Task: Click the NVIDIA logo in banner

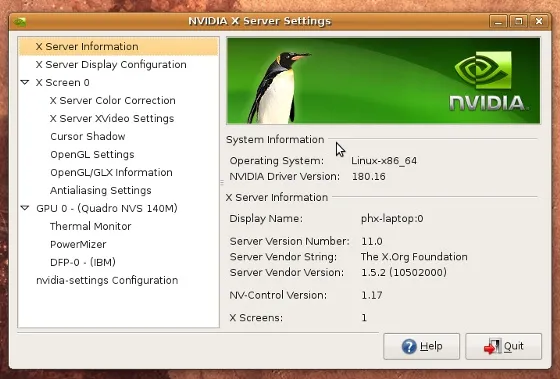Action: (x=488, y=81)
